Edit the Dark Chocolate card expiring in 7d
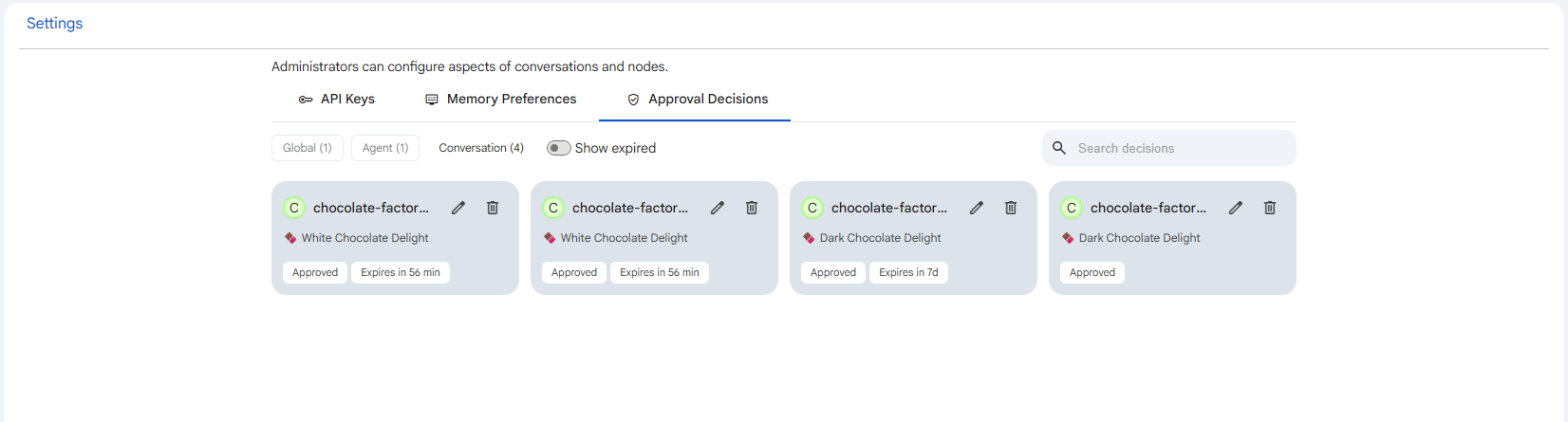Image resolution: width=1568 pixels, height=422 pixels. (977, 208)
